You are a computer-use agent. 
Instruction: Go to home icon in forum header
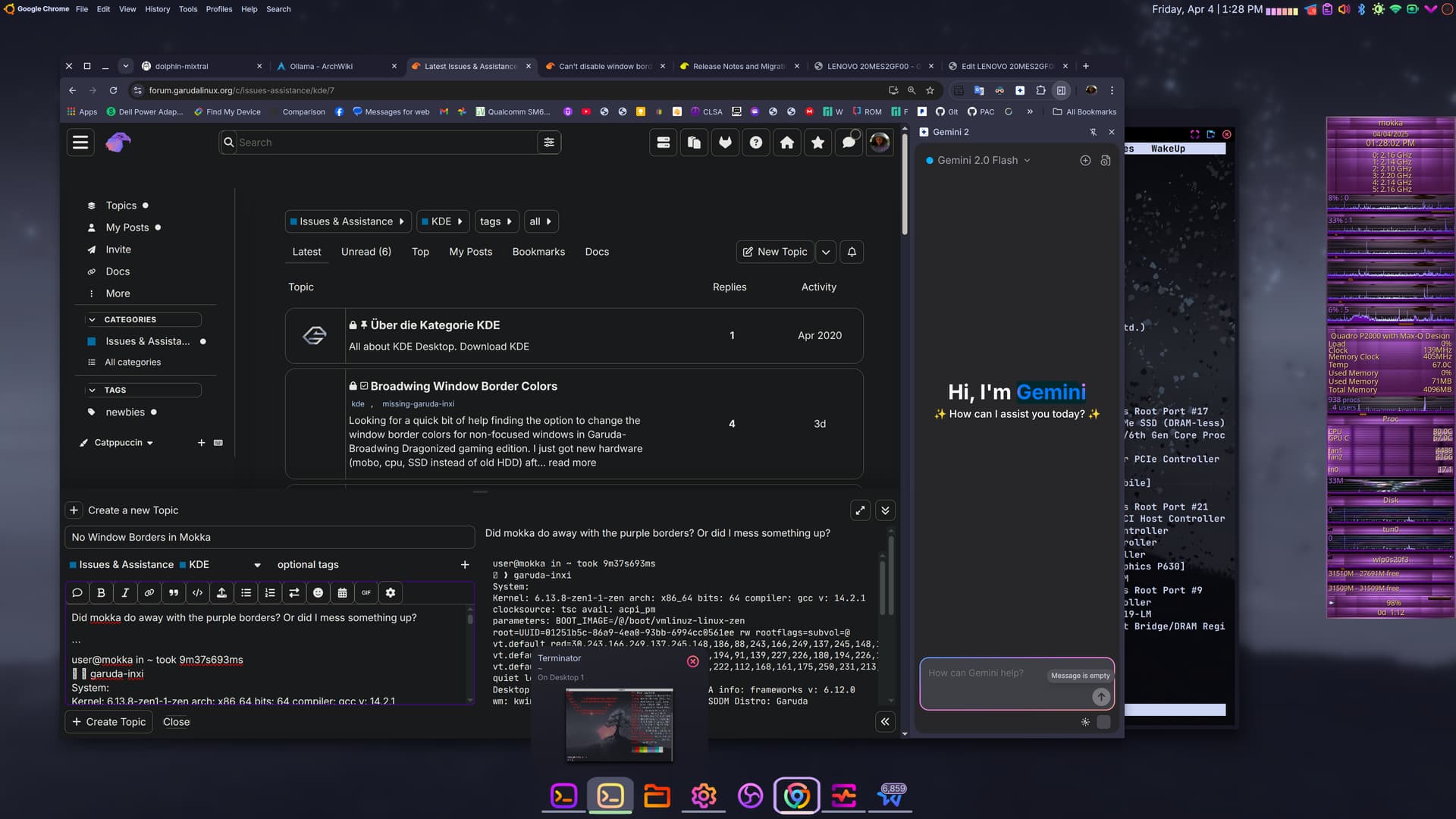pyautogui.click(x=787, y=143)
